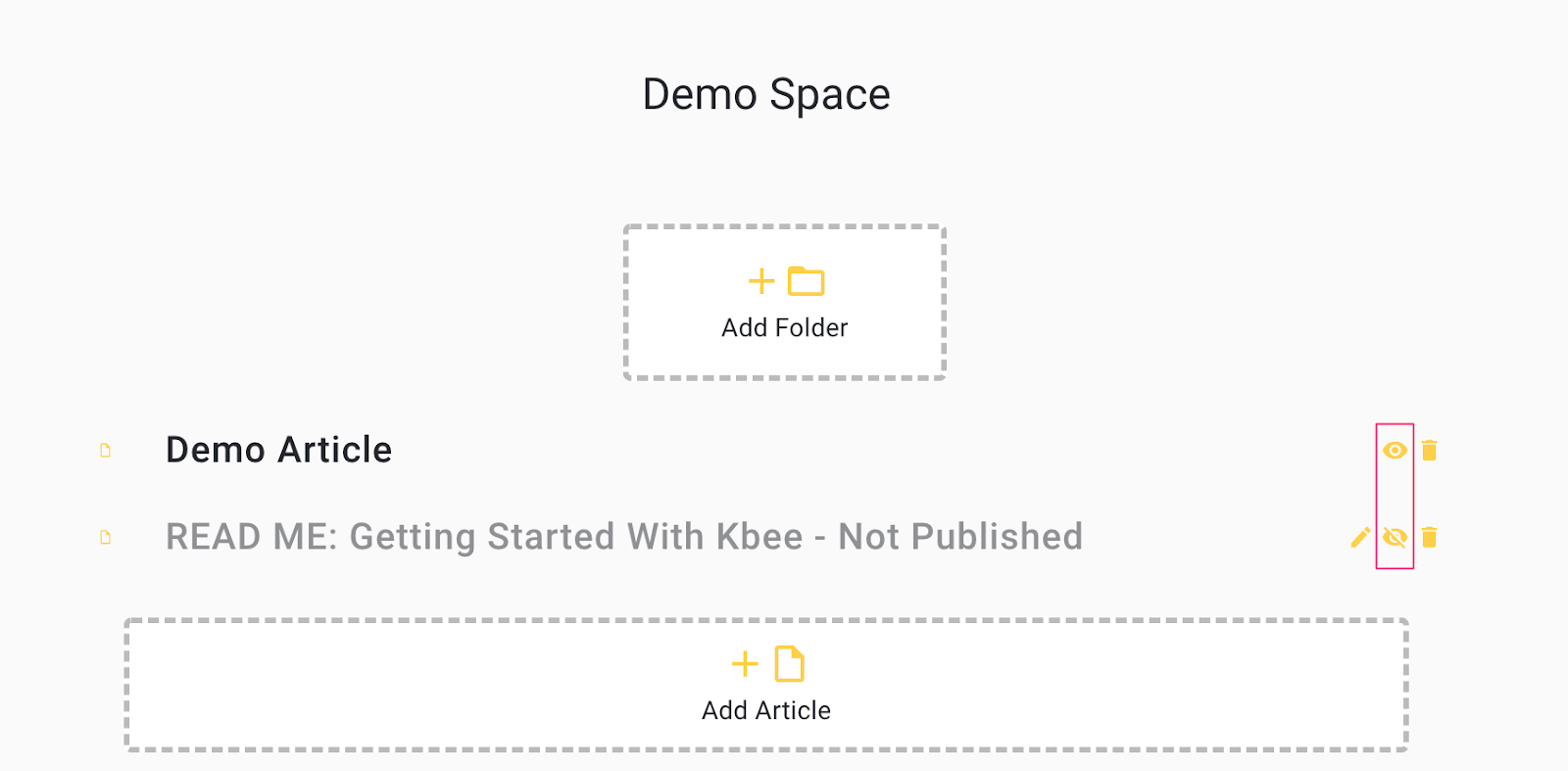
Task: Click the Add Folder label
Action: pyautogui.click(x=785, y=328)
